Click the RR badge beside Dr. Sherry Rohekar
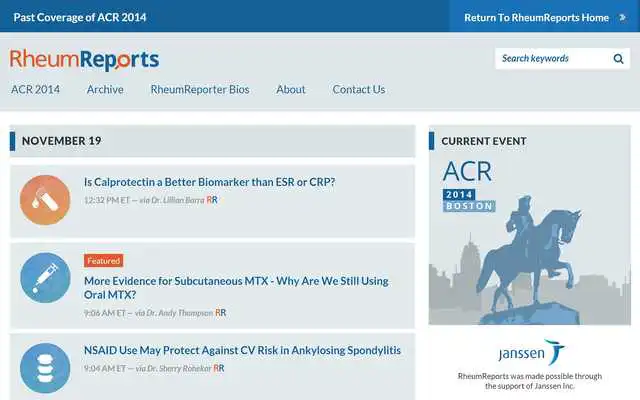 click(219, 368)
